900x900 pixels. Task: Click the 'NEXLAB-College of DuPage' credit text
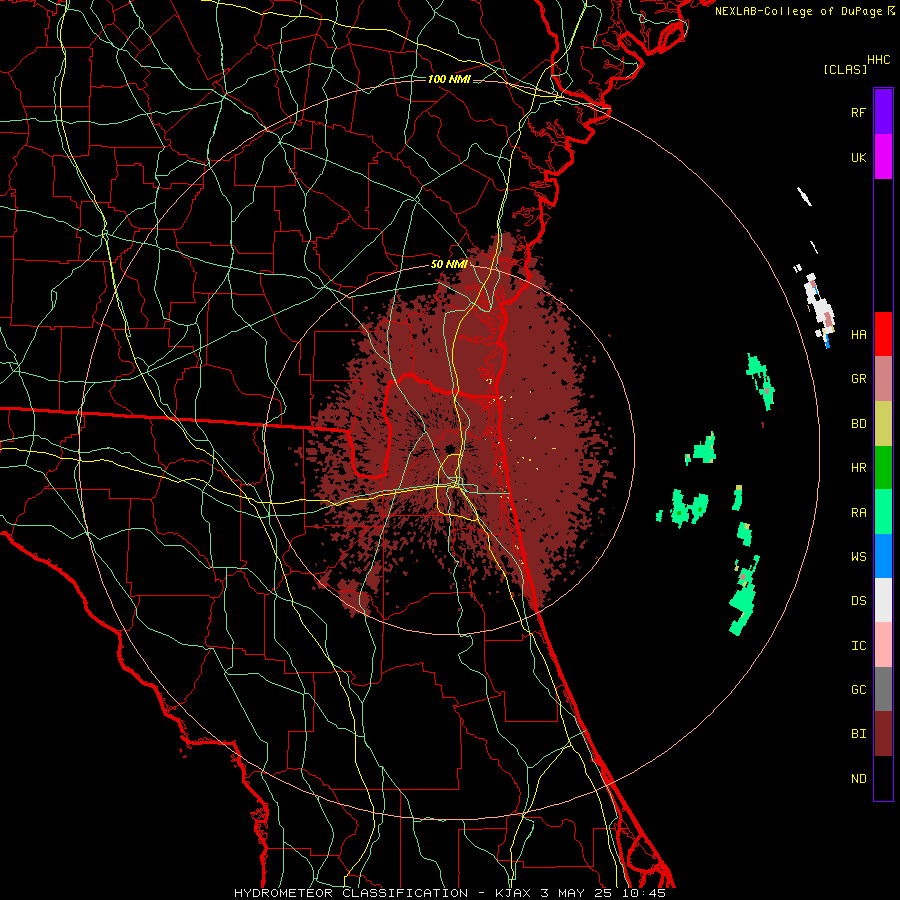pyautogui.click(x=798, y=11)
